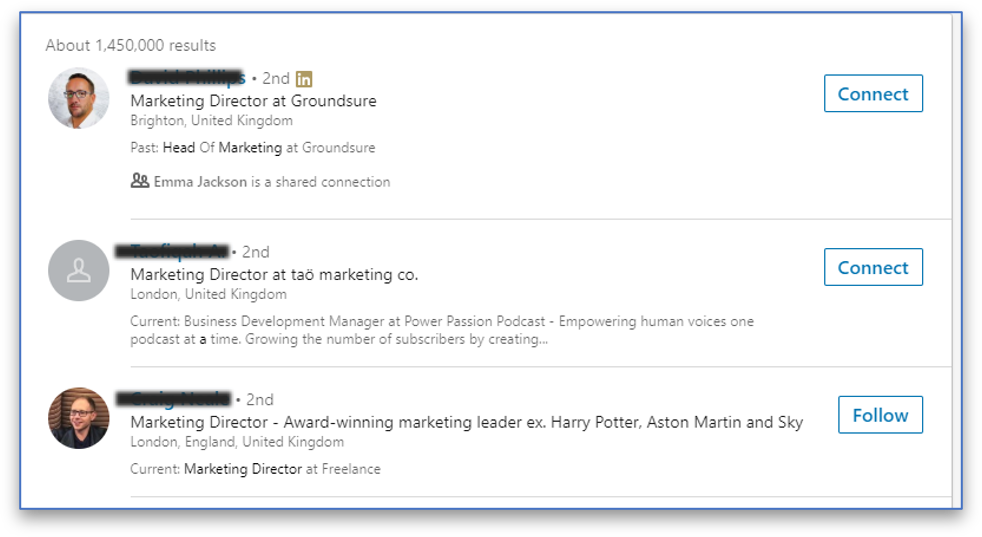This screenshot has height=537, width=982.
Task: Click the "Past: Head Of Marketing" line
Action: (x=252, y=148)
